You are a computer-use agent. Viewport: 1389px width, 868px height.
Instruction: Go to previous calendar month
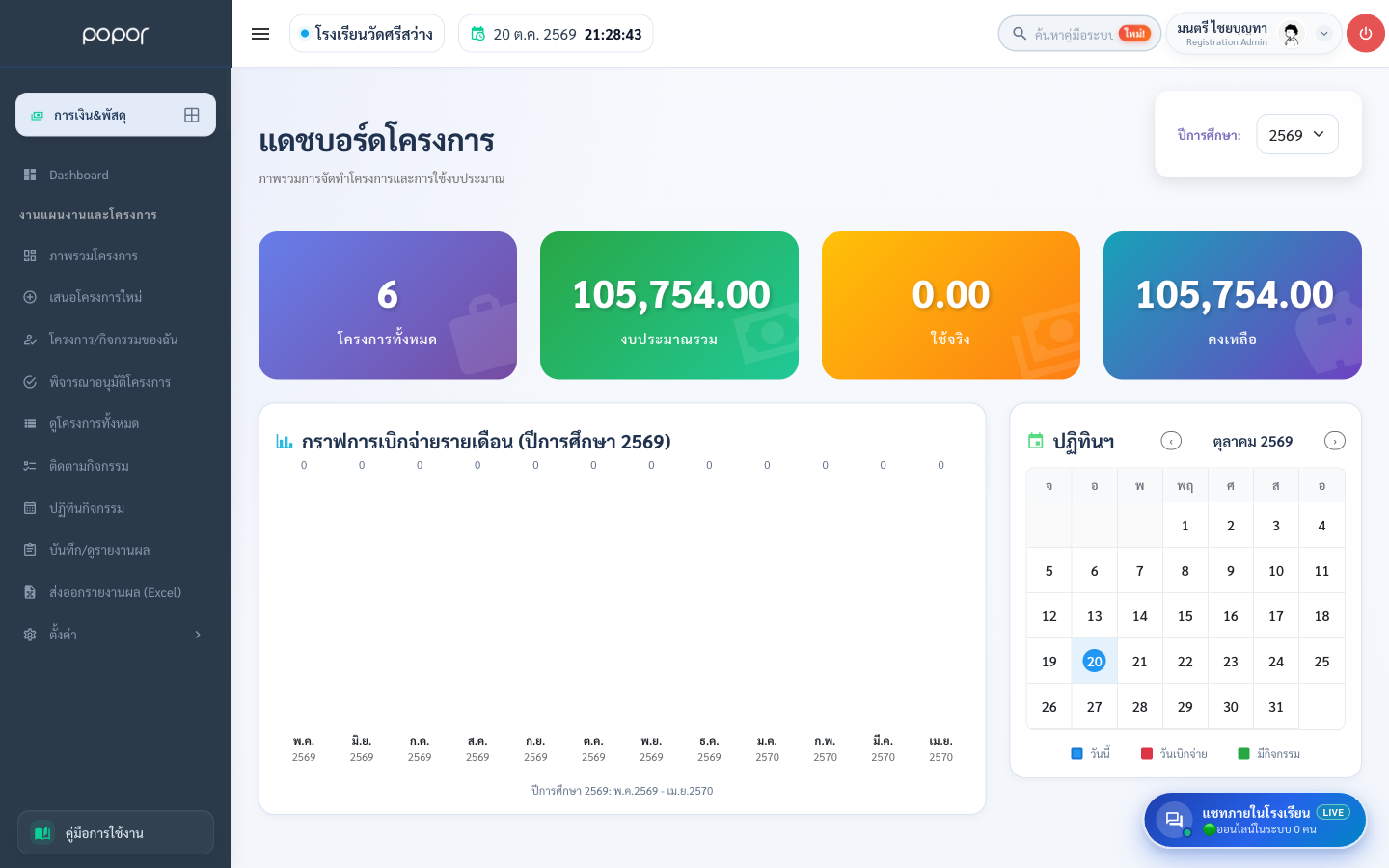click(x=1171, y=441)
